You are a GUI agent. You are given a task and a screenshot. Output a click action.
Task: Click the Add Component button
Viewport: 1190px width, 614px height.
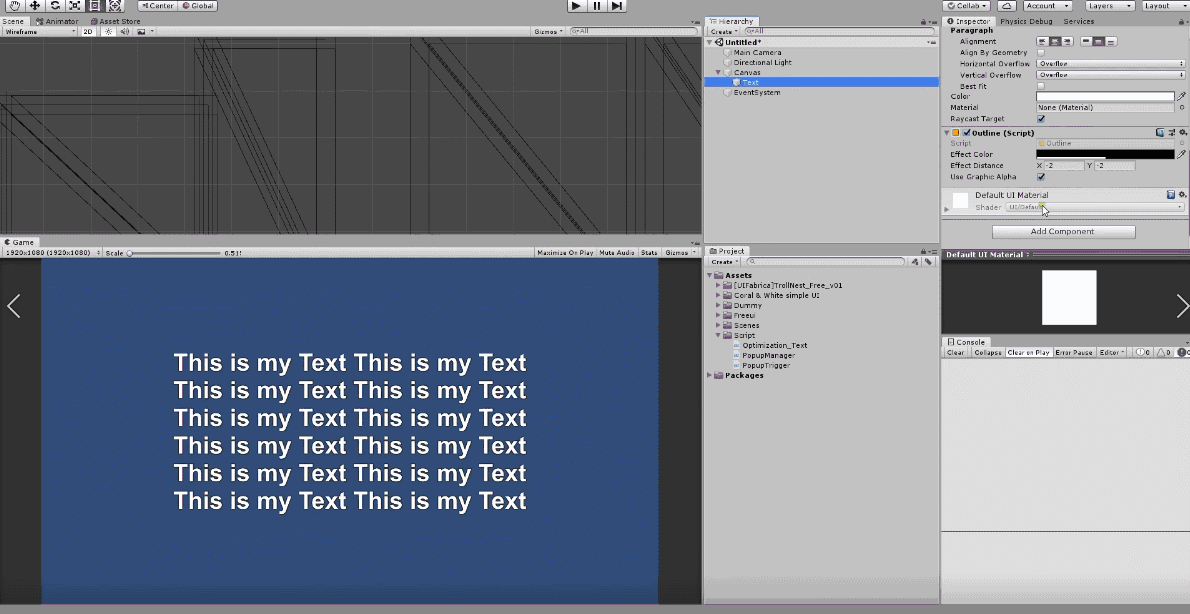[1063, 231]
